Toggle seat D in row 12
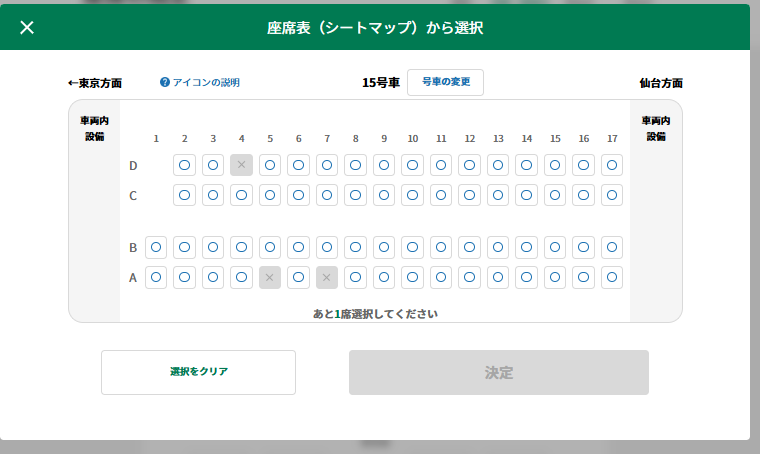Image resolution: width=760 pixels, height=454 pixels. [x=469, y=165]
